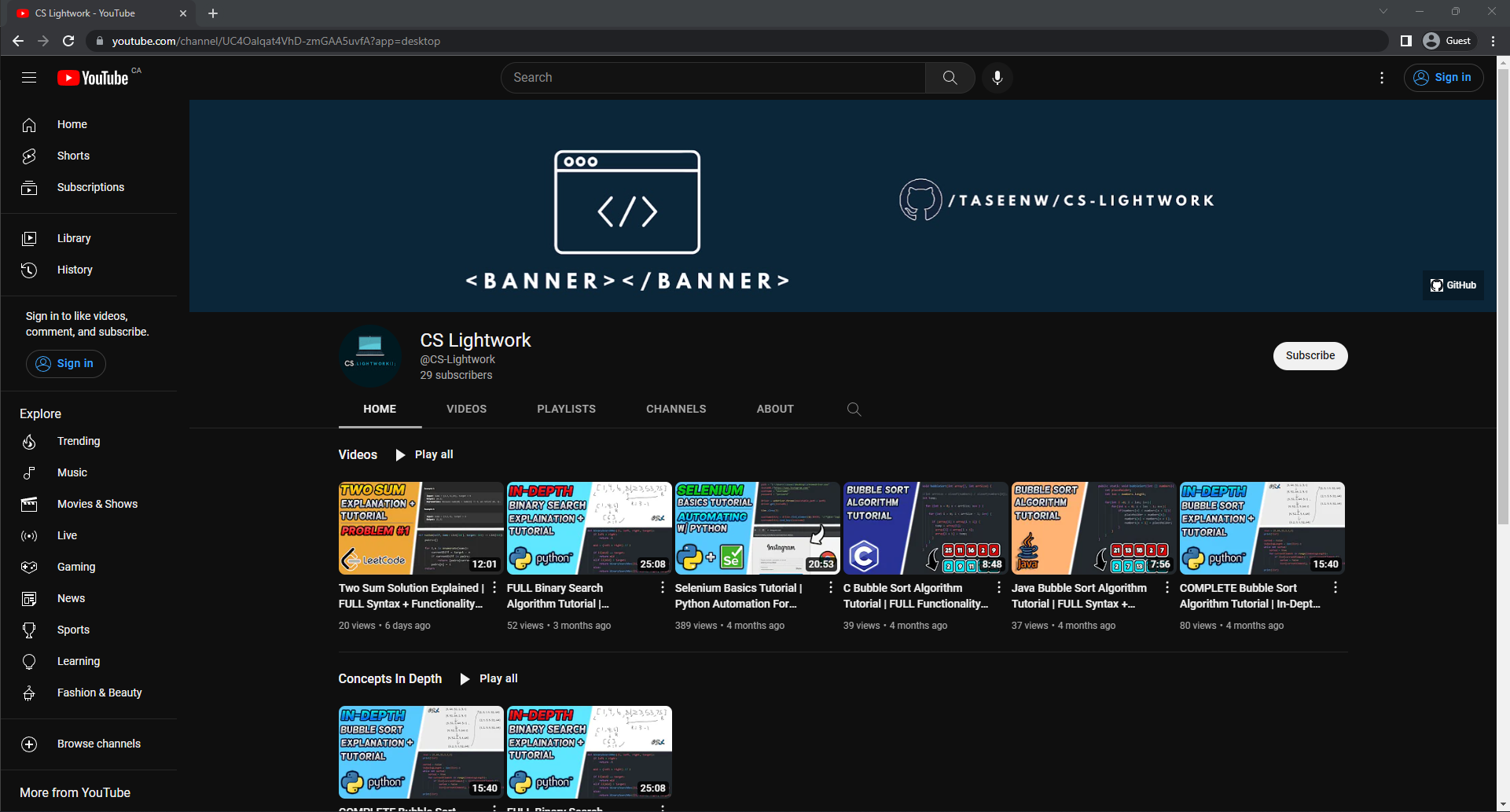
Task: Click CS Lightwork channel avatar
Action: click(x=369, y=356)
